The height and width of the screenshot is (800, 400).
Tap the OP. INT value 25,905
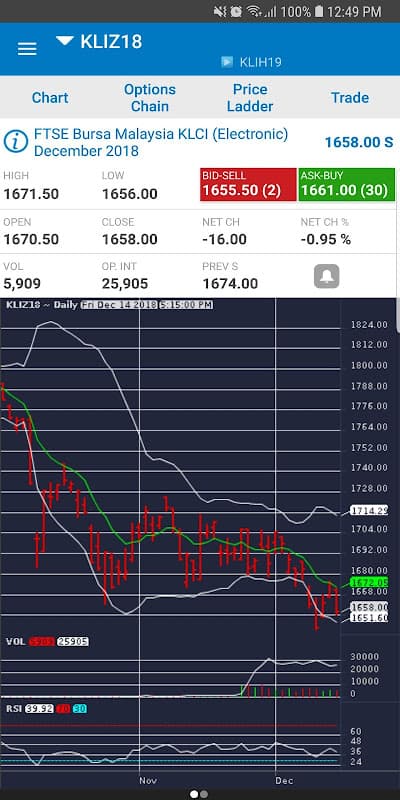(x=125, y=283)
